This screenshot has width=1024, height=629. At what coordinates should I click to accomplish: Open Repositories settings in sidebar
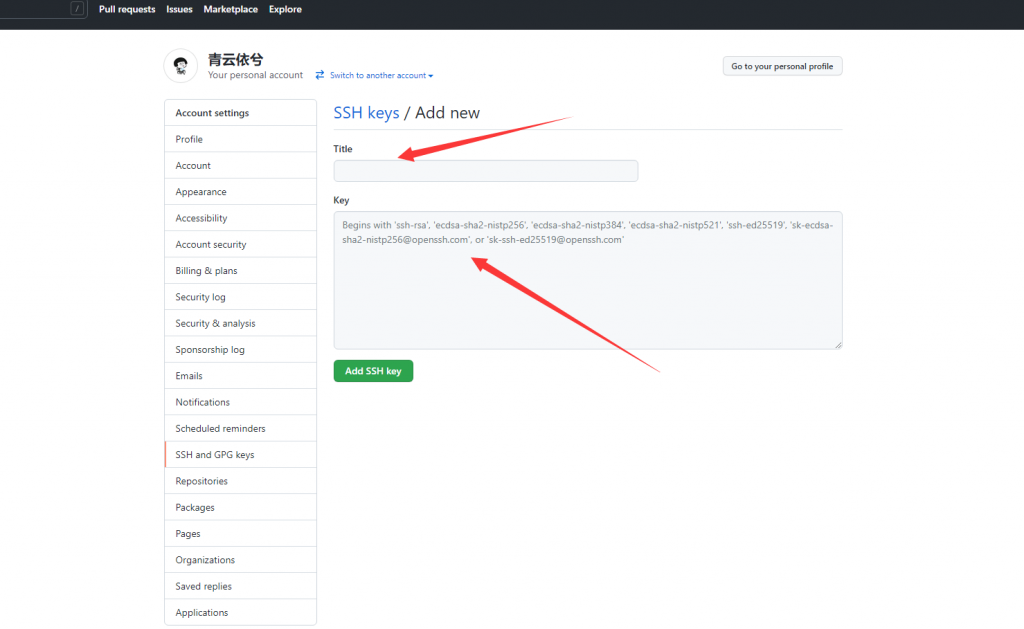[240, 481]
